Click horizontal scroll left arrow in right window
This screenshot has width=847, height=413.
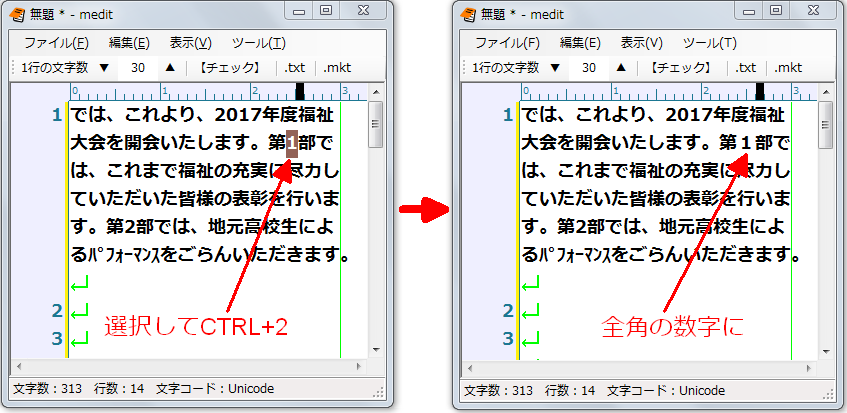(x=470, y=368)
